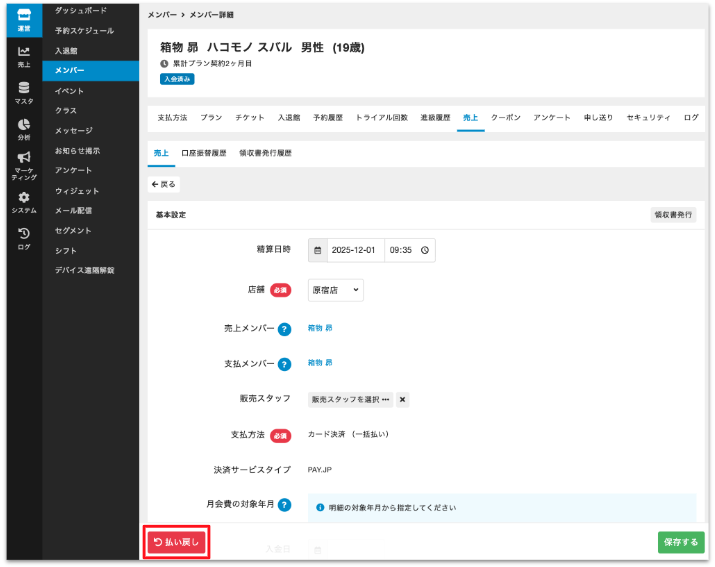This screenshot has width=715, height=567.
Task: Click the green 保存する button
Action: pos(680,542)
